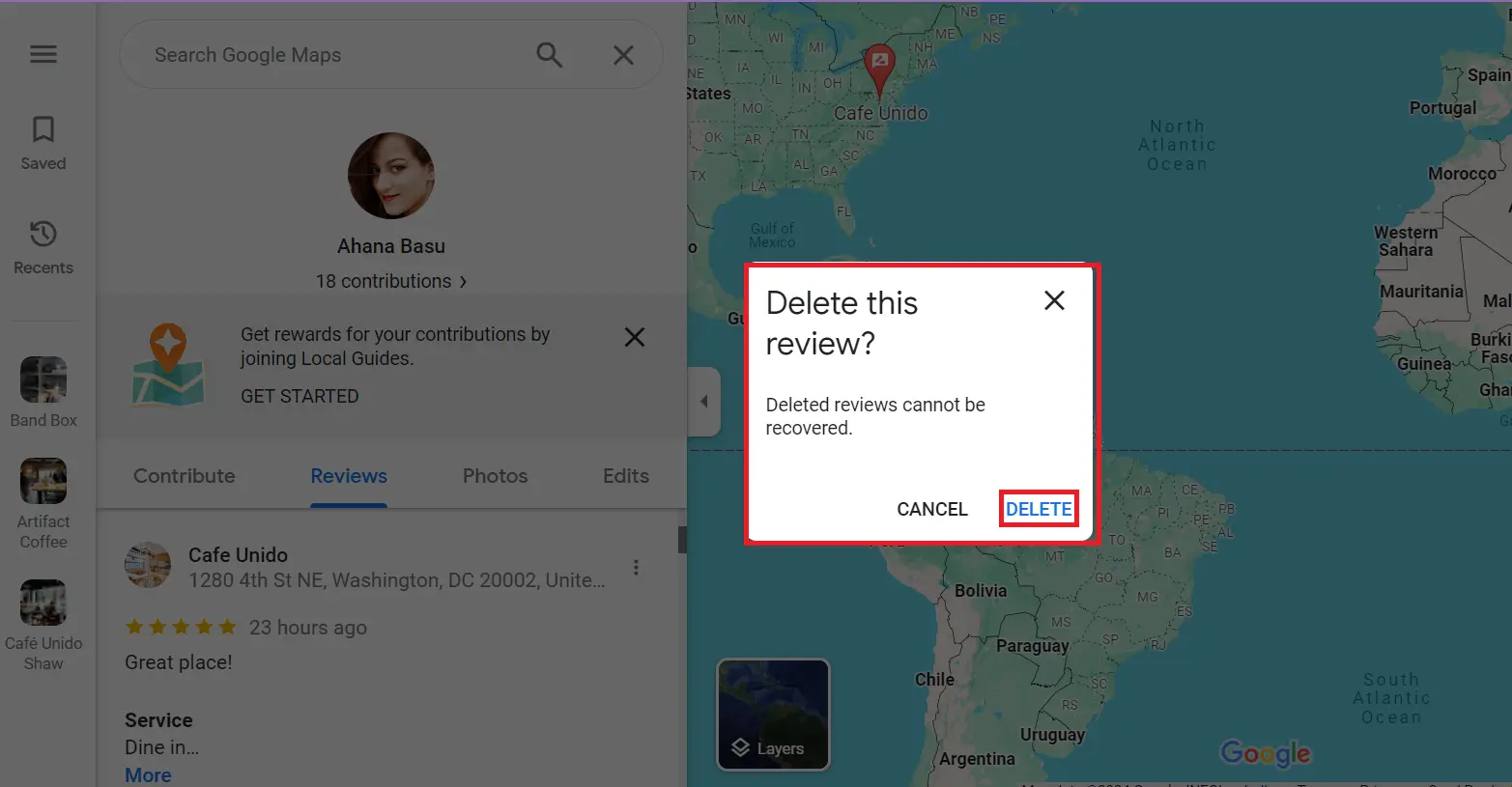Clear the search with X icon
1512x787 pixels.
[x=624, y=55]
